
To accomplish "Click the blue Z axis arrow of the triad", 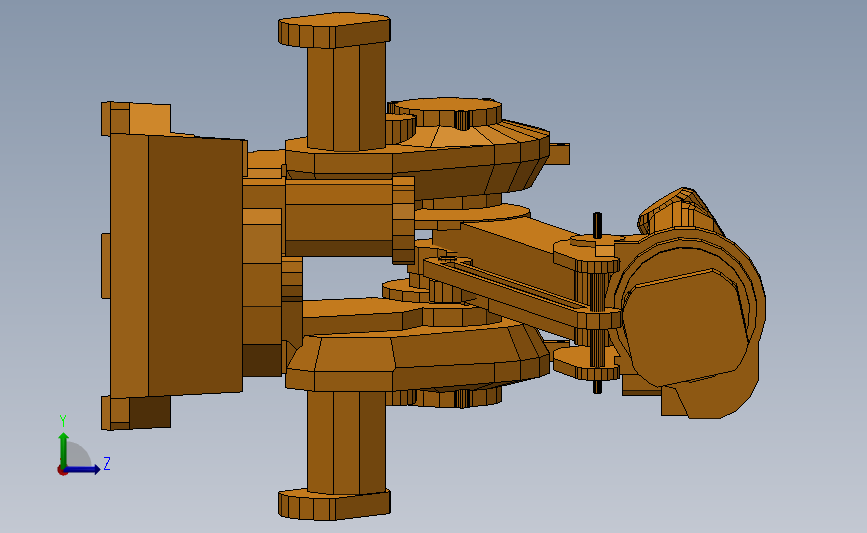I will pos(84,470).
